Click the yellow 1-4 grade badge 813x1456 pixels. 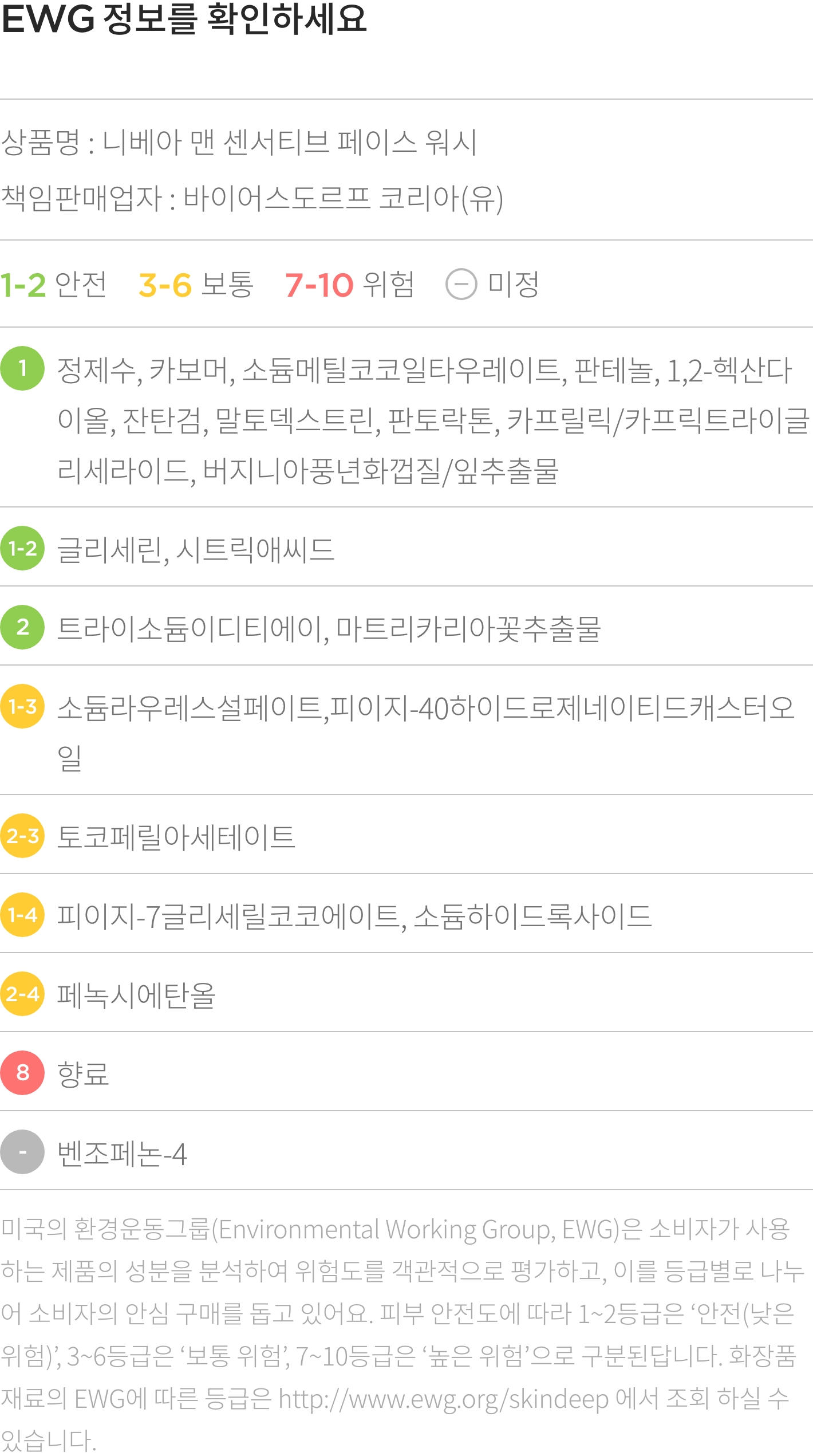[22, 915]
